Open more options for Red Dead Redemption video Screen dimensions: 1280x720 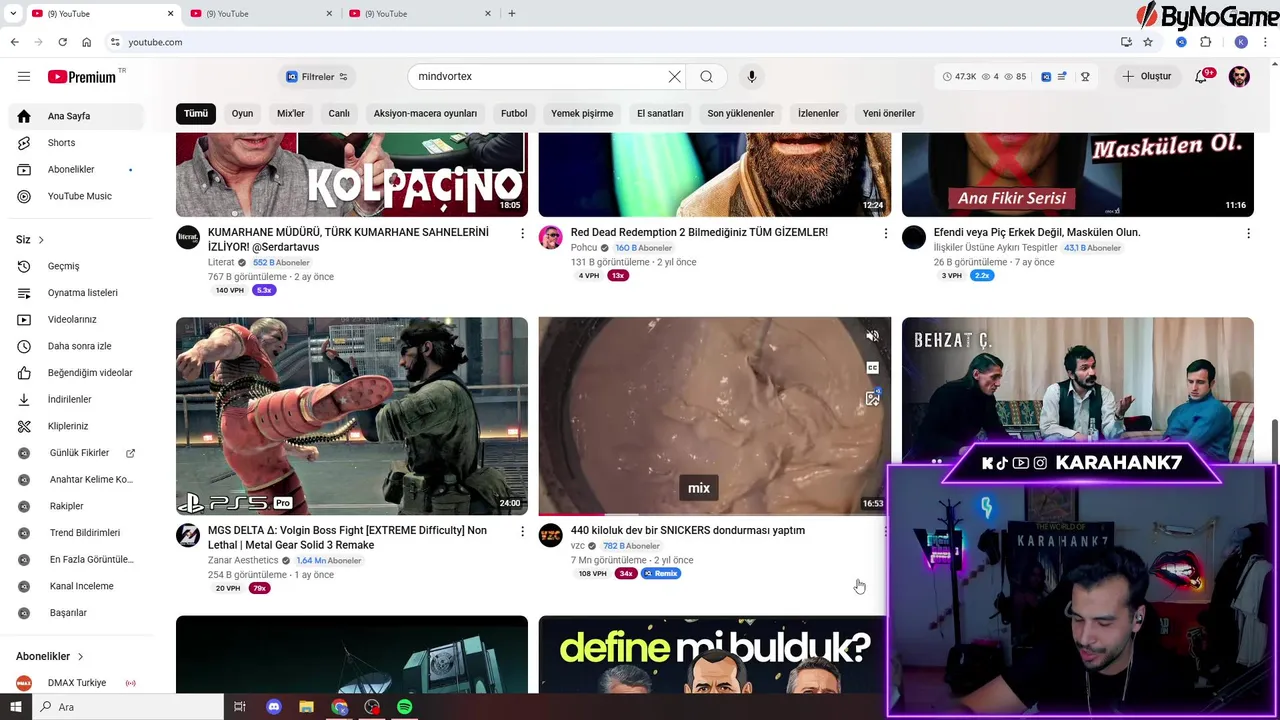coord(885,233)
